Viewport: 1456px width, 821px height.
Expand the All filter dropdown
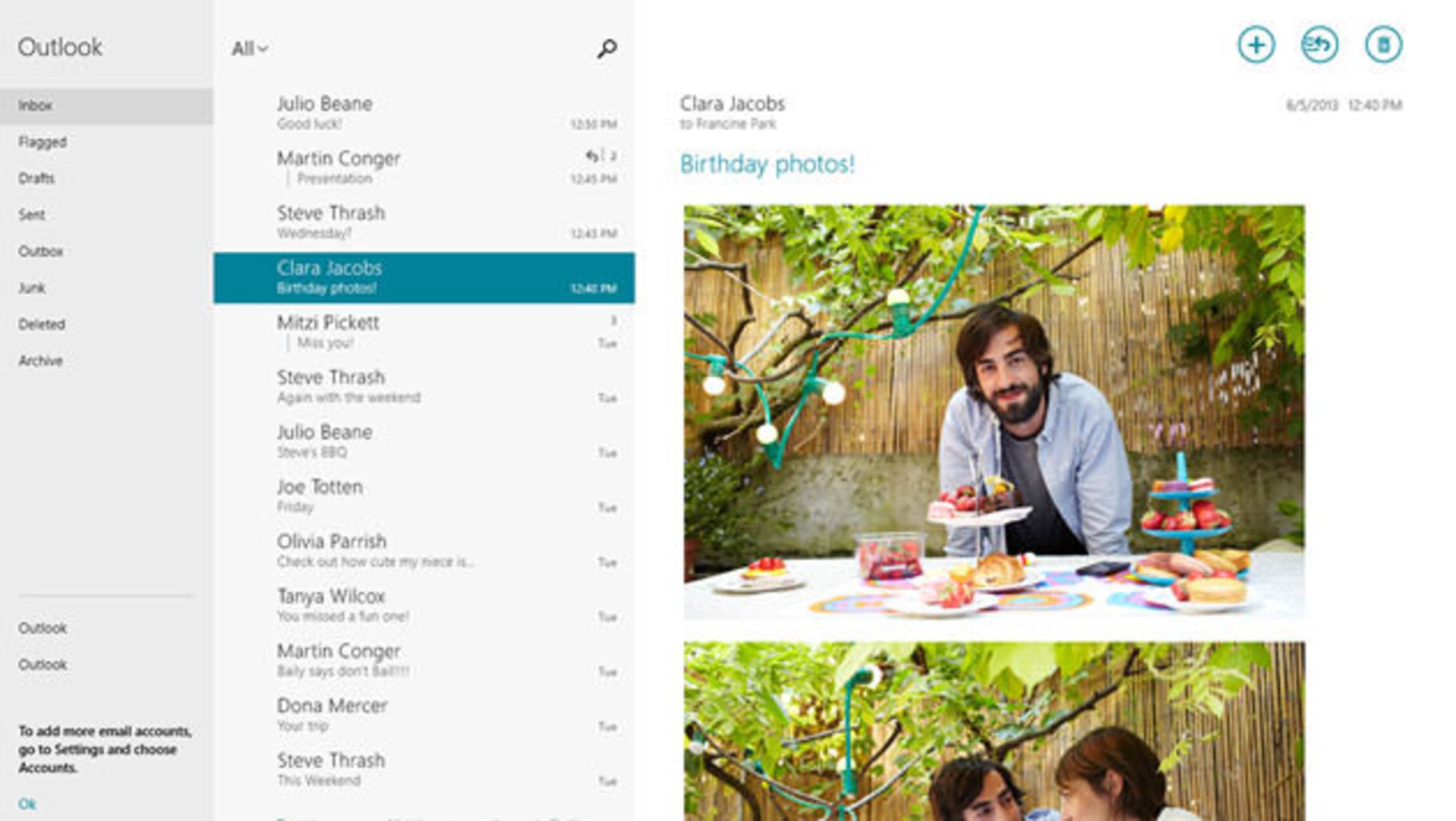tap(249, 49)
